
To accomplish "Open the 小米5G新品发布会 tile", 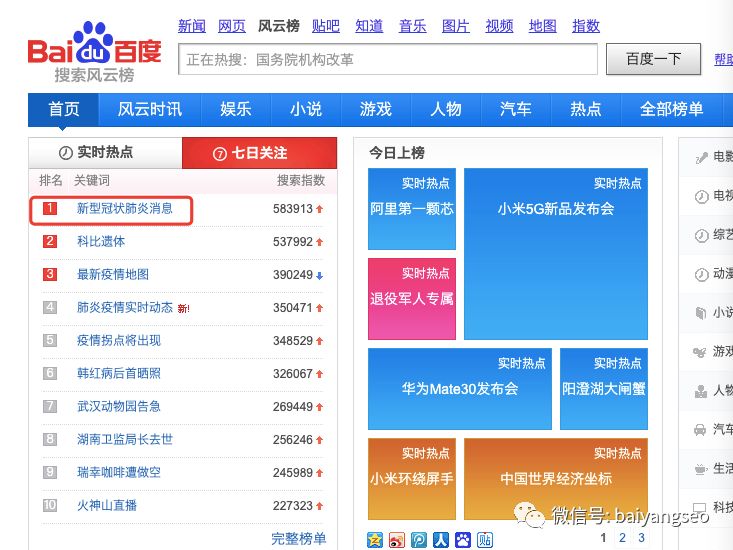I will 556,254.
